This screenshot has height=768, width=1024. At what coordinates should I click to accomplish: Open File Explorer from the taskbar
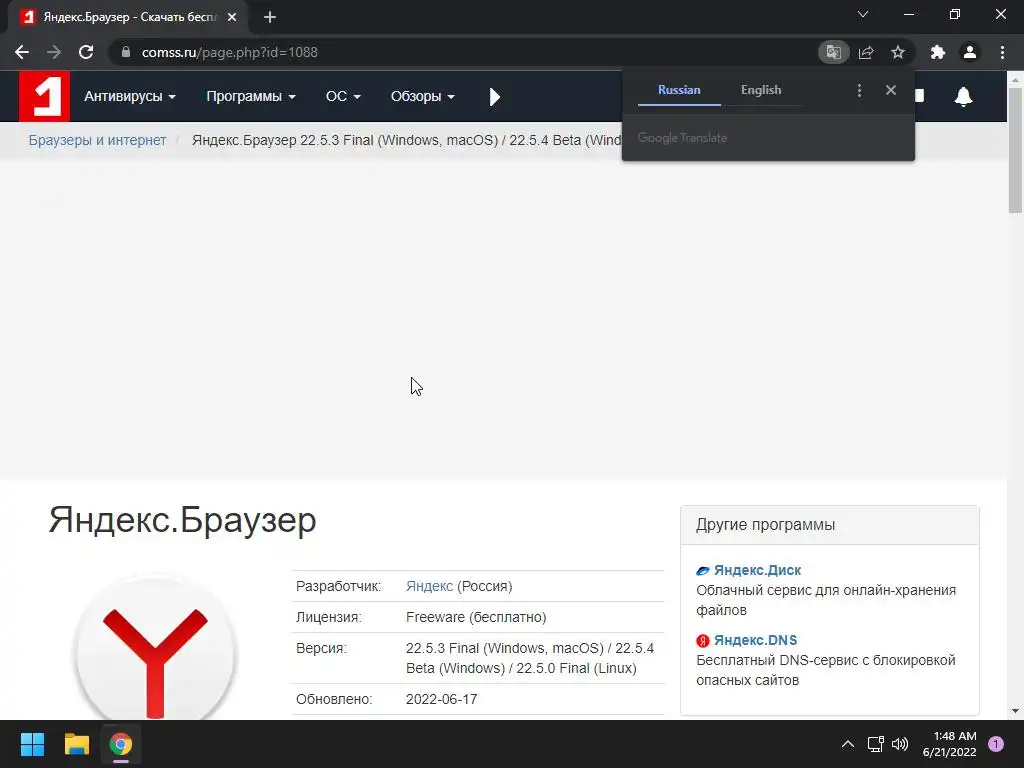click(x=76, y=744)
